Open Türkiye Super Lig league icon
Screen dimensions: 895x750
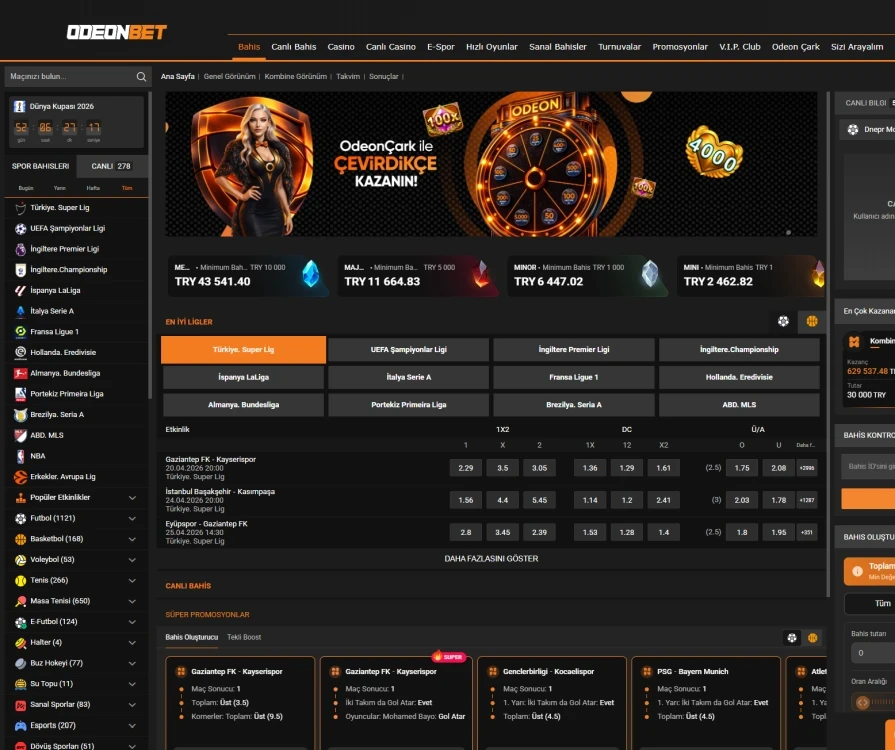21,208
